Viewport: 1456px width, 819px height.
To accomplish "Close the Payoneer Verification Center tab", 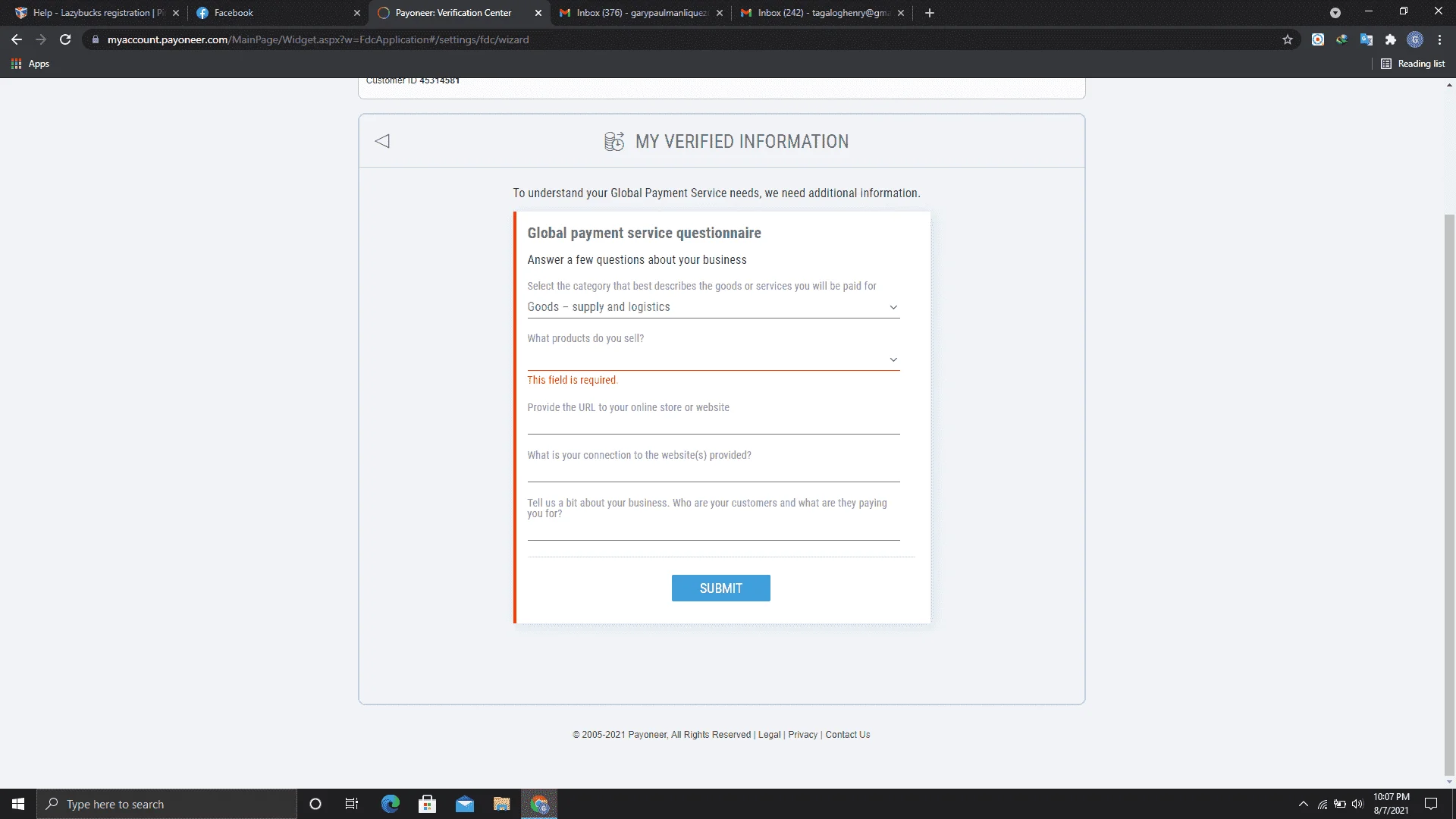I will pyautogui.click(x=538, y=13).
